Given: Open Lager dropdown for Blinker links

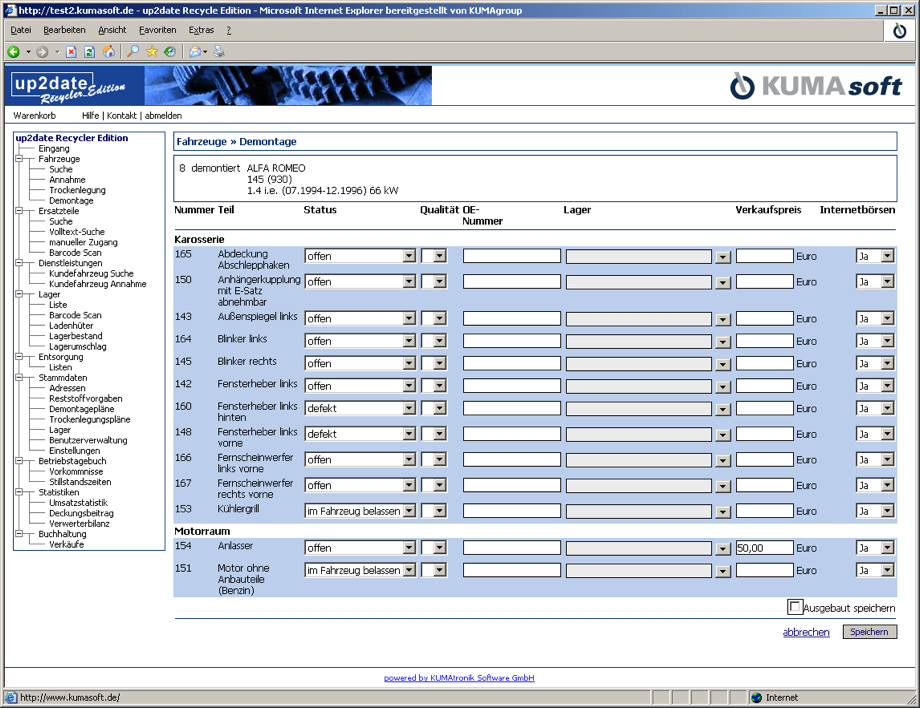Looking at the screenshot, I should tap(723, 342).
